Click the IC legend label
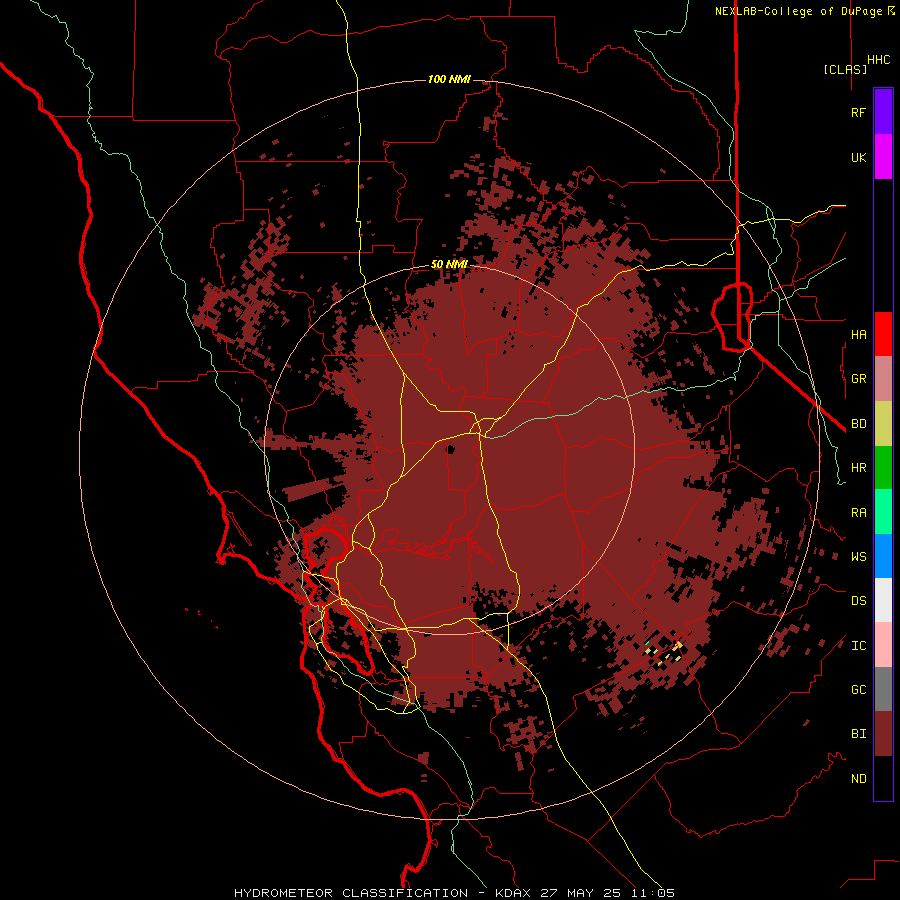The image size is (900, 900). pos(858,646)
